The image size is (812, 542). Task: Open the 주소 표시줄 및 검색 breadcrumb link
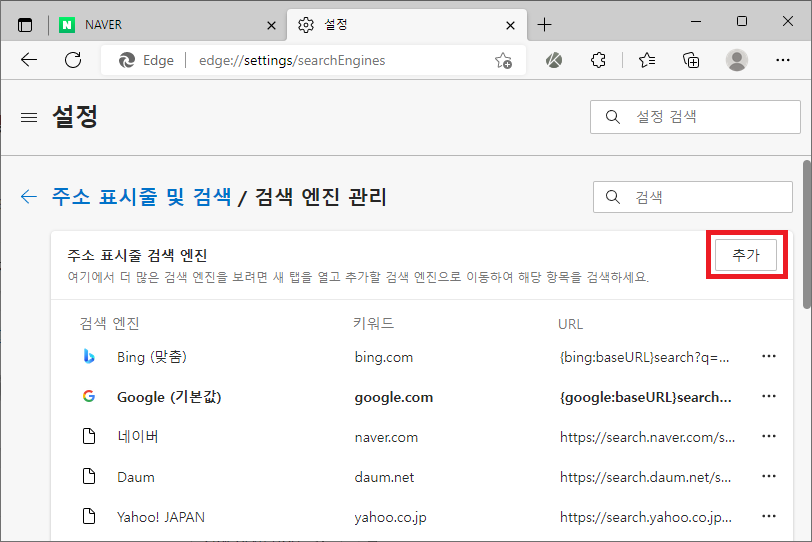pos(141,197)
